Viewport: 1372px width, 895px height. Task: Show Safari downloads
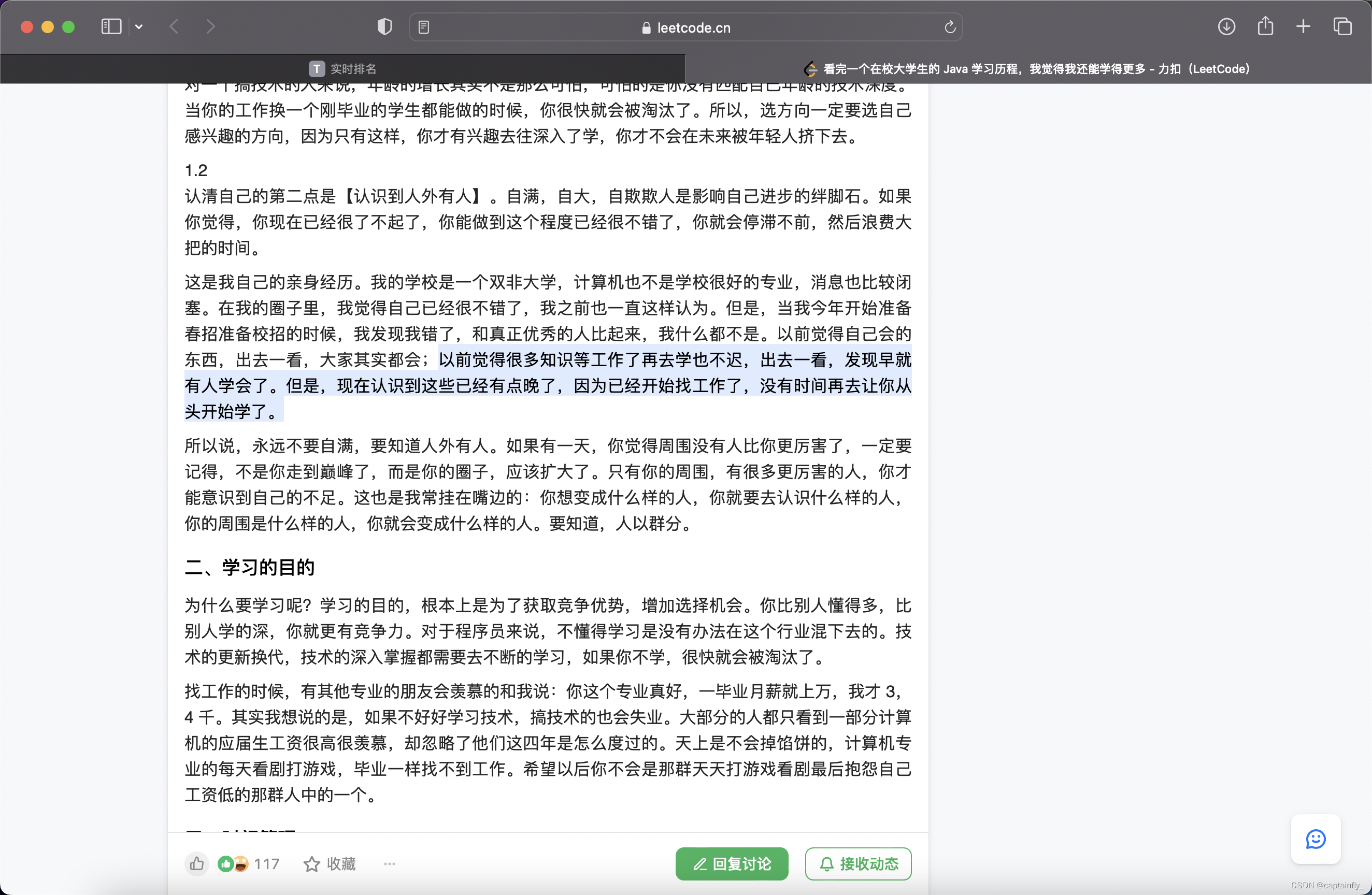pos(1226,26)
